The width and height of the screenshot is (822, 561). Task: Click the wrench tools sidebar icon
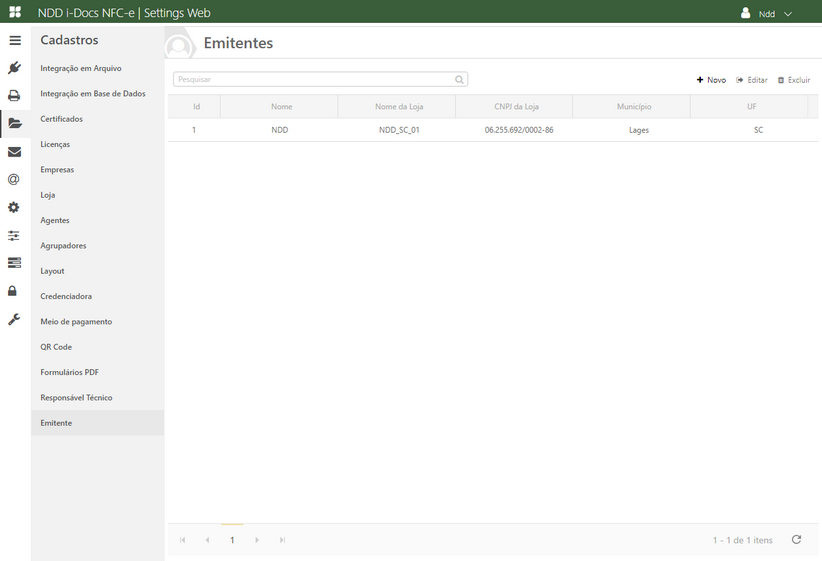(x=14, y=319)
